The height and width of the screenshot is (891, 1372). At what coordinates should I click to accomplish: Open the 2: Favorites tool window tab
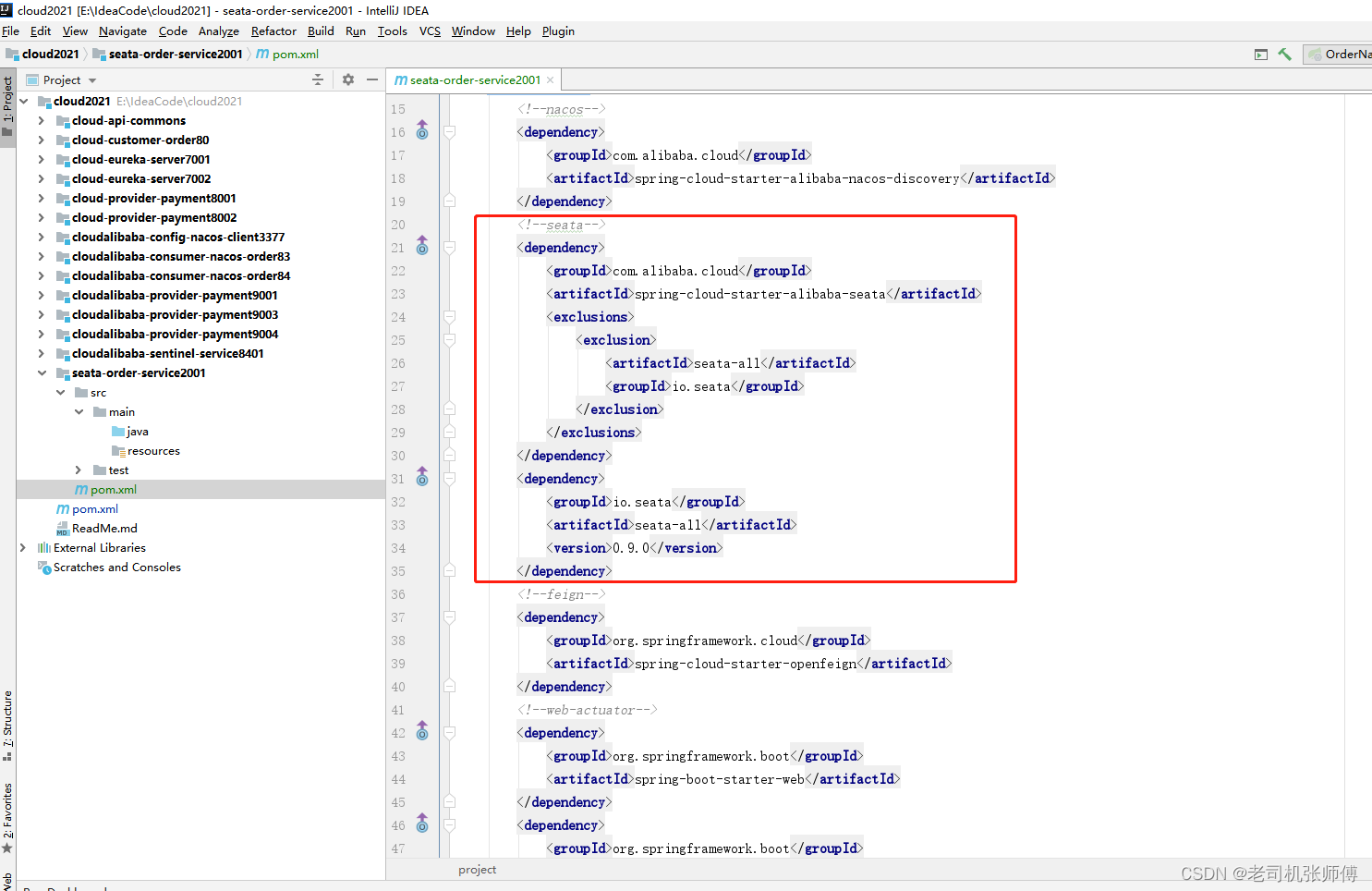point(7,817)
